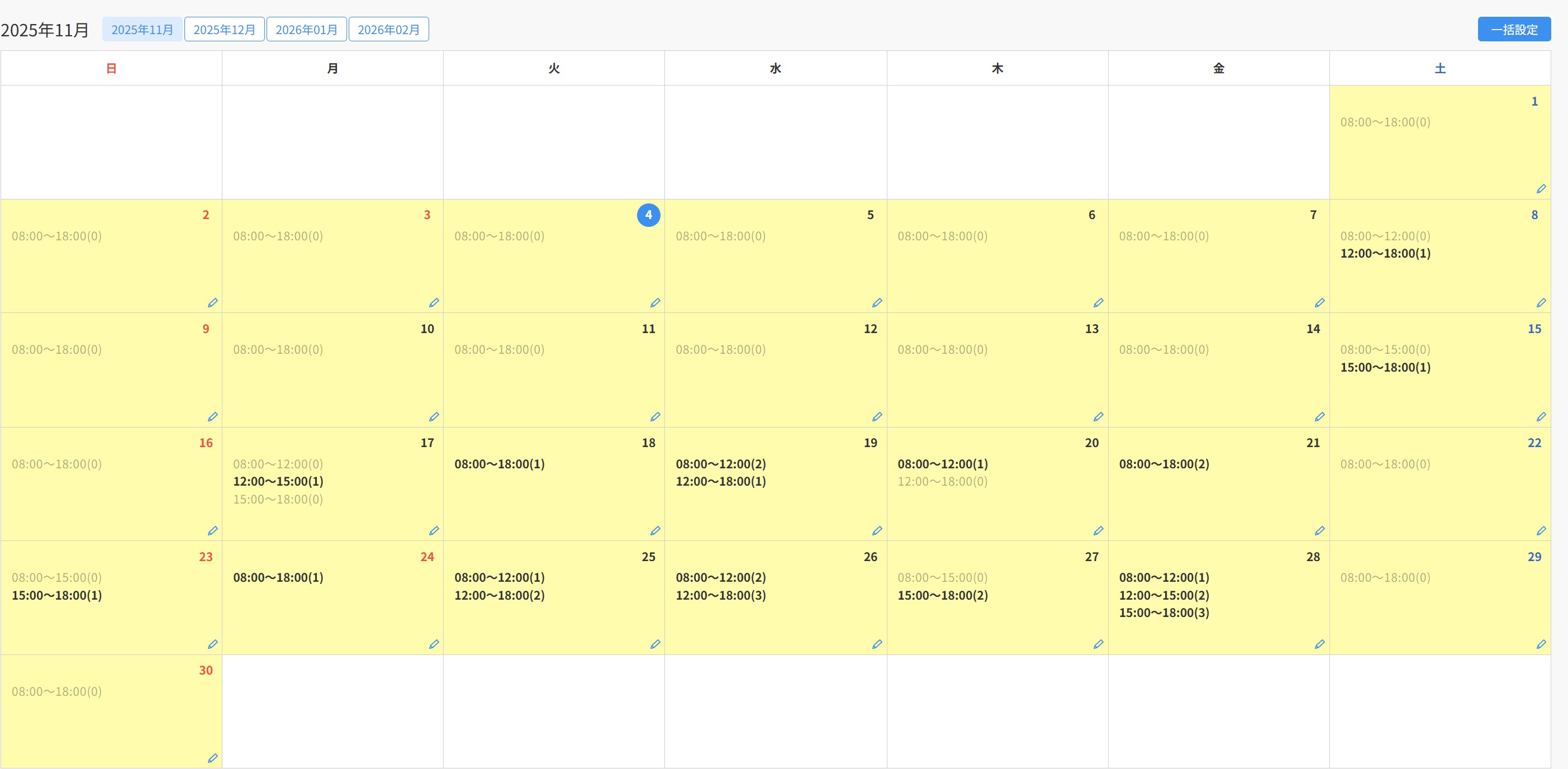1568x769 pixels.
Task: Click the edit pencil for November 4
Action: click(655, 302)
